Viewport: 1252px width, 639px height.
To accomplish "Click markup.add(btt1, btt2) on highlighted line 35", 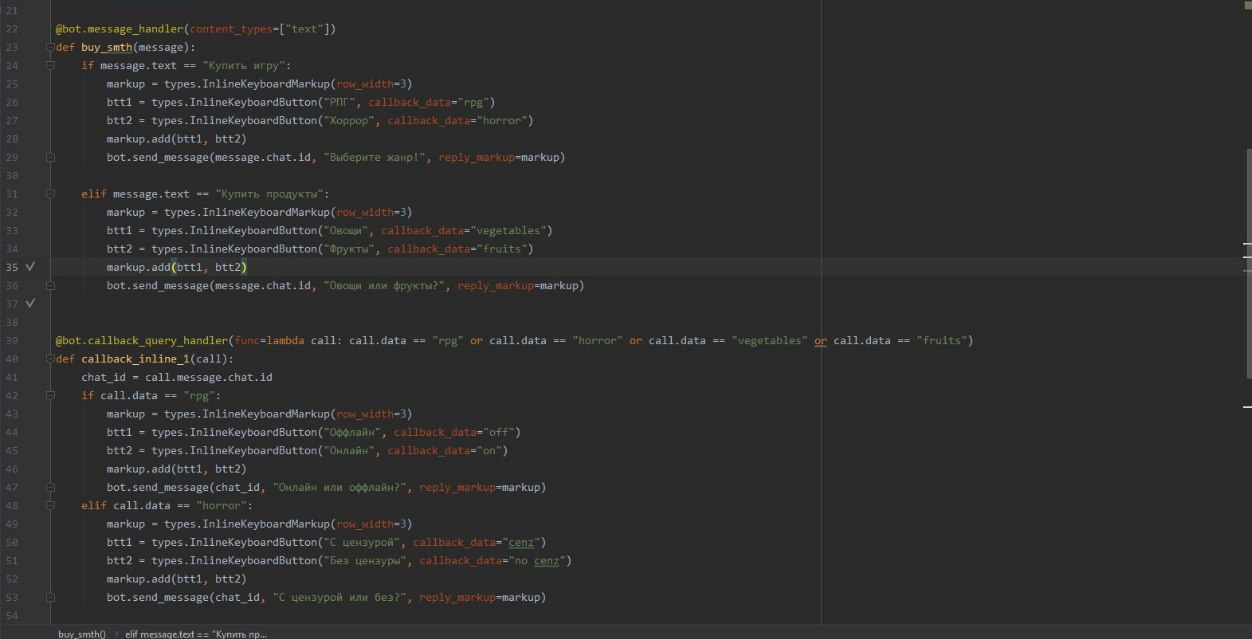I will pos(176,267).
